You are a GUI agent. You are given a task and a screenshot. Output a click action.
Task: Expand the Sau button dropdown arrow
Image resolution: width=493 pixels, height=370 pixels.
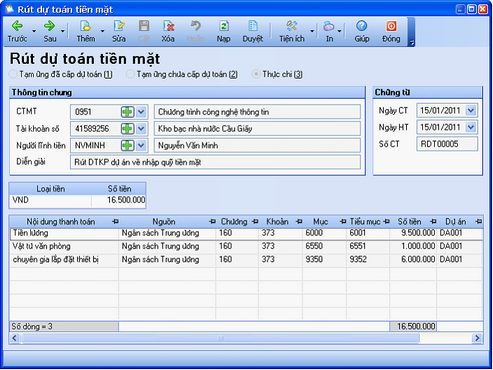[63, 31]
